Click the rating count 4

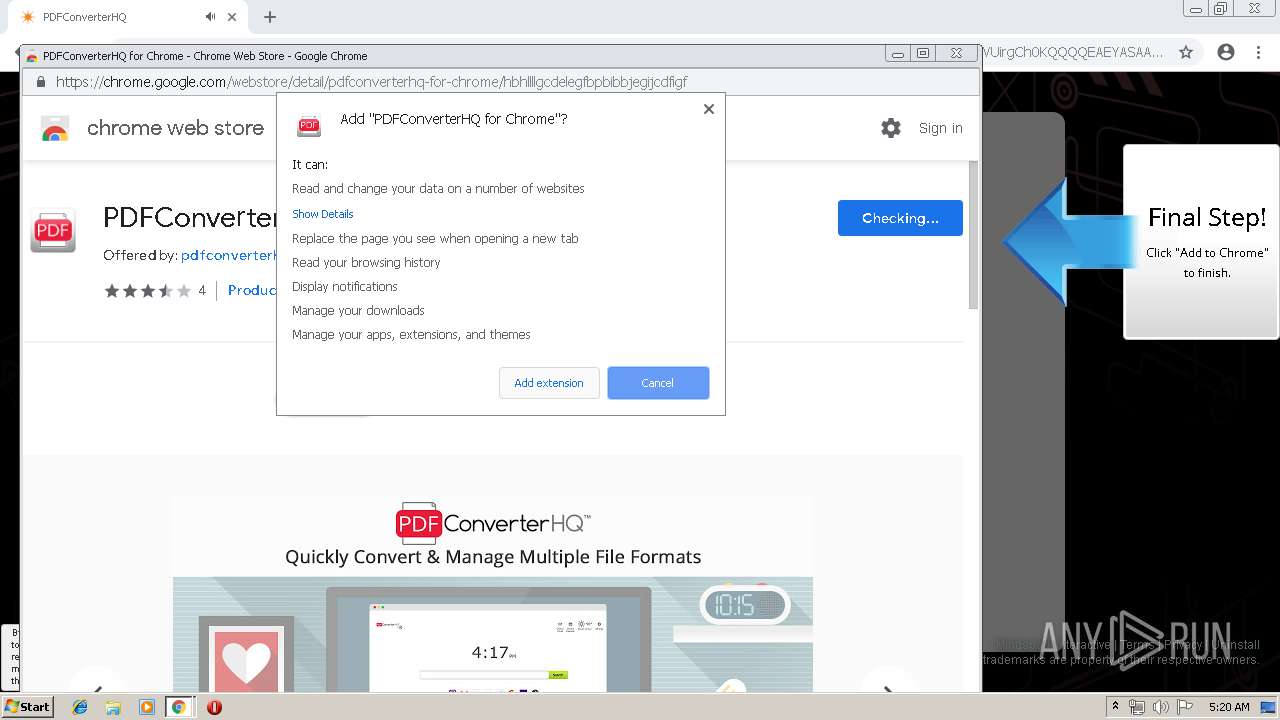pos(202,291)
